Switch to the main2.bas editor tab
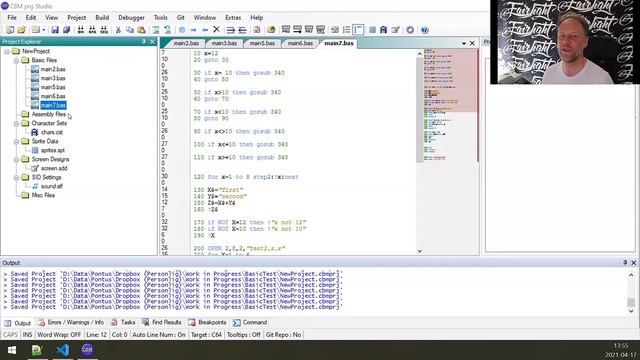Viewport: 640px width, 360px height. (186, 43)
